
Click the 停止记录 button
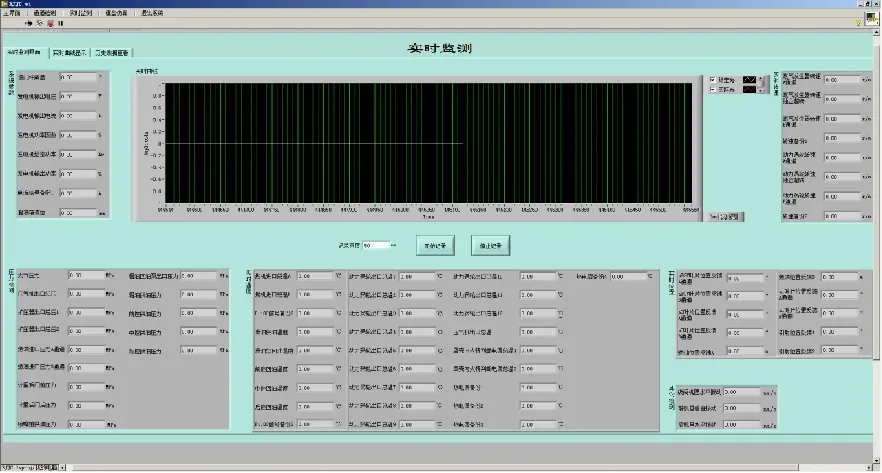[493, 244]
